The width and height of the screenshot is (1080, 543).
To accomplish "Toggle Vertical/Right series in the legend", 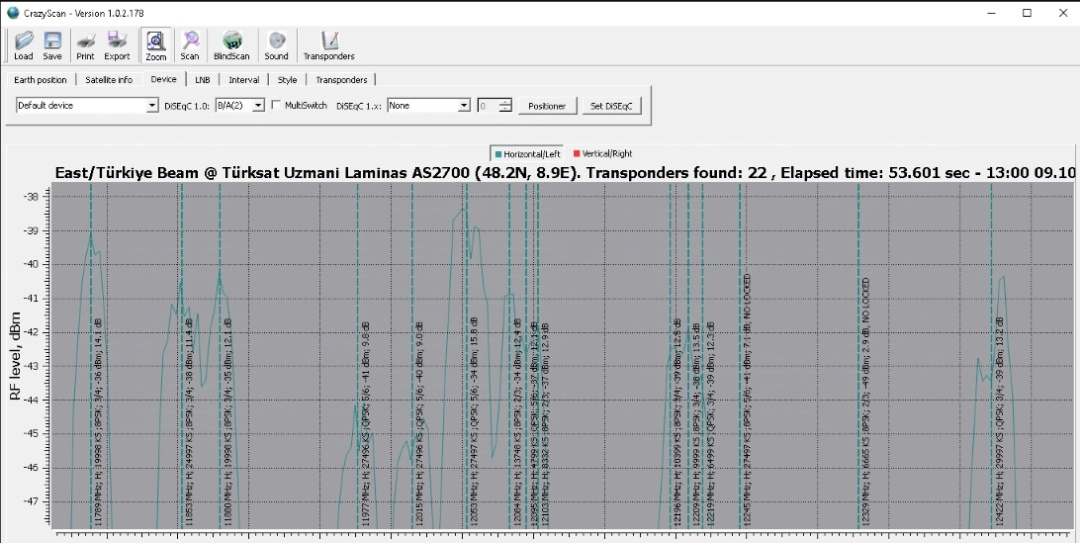I will coord(603,154).
